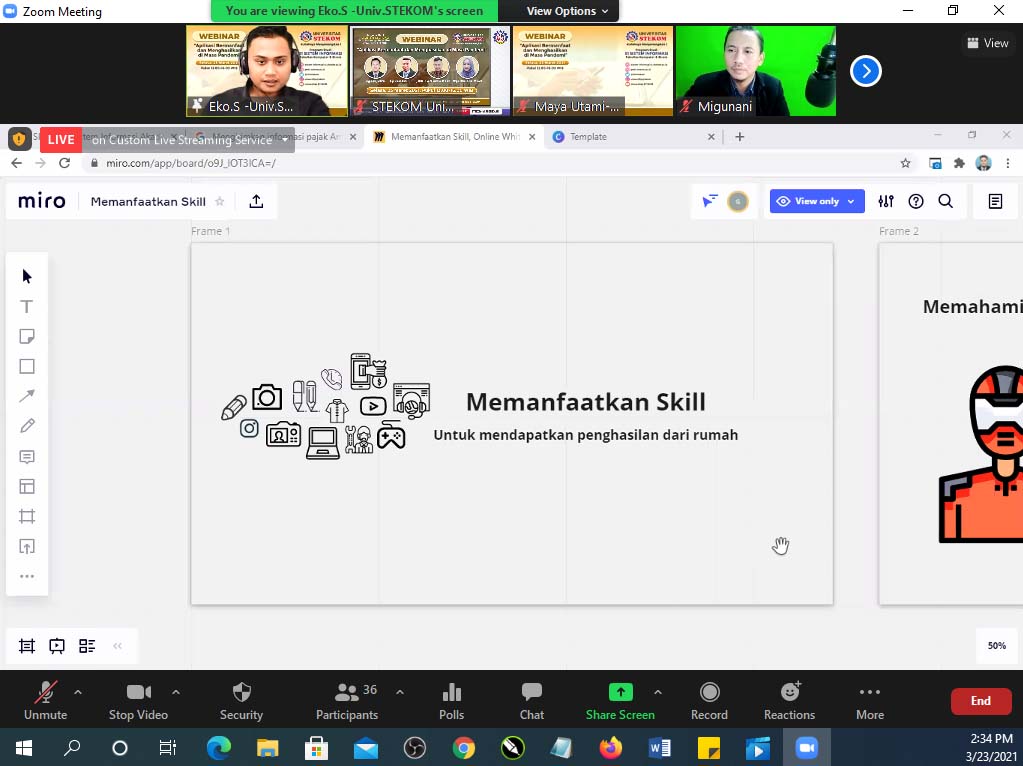Open the grid cards view icon
The image size is (1023, 766).
click(x=87, y=646)
